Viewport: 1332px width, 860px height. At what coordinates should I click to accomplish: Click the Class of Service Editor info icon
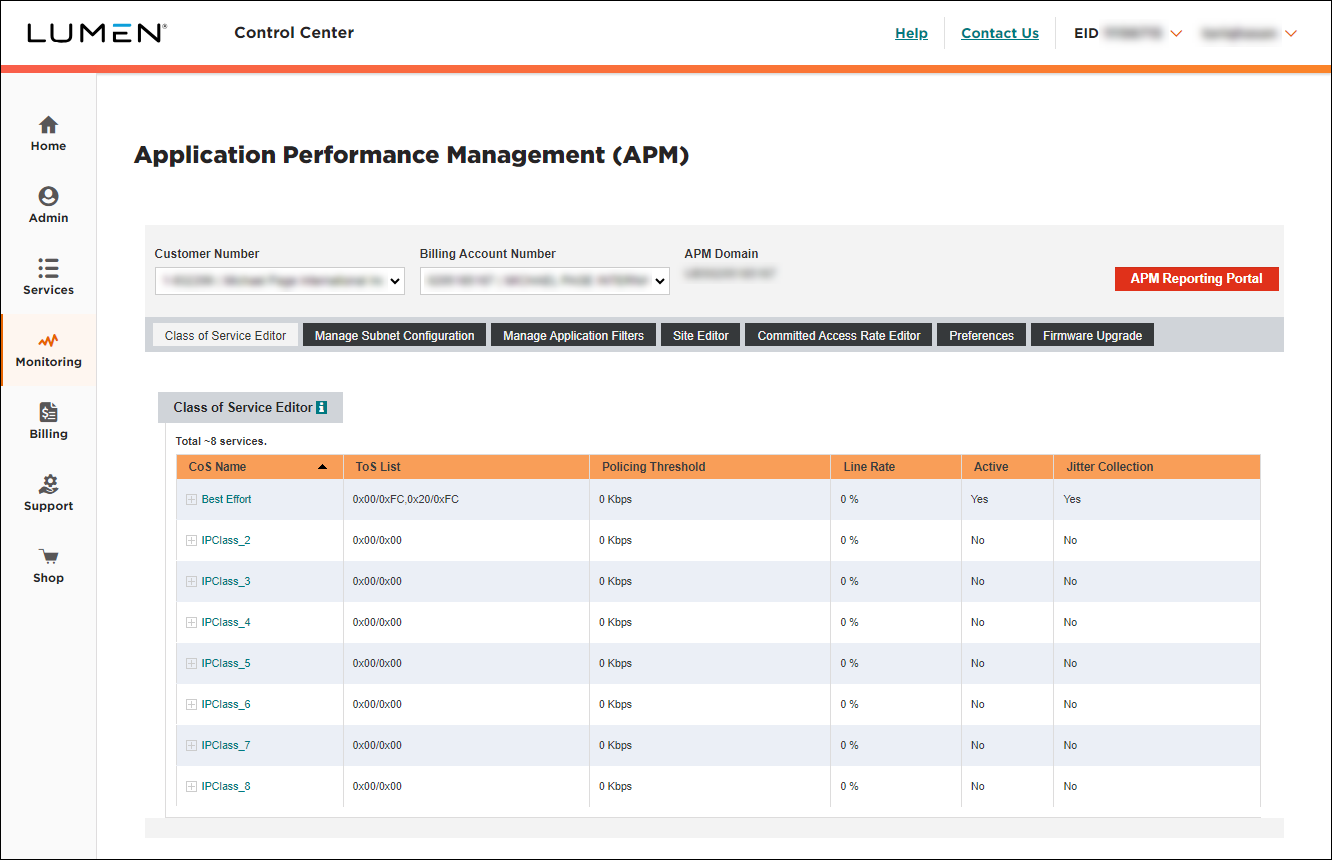[x=321, y=407]
